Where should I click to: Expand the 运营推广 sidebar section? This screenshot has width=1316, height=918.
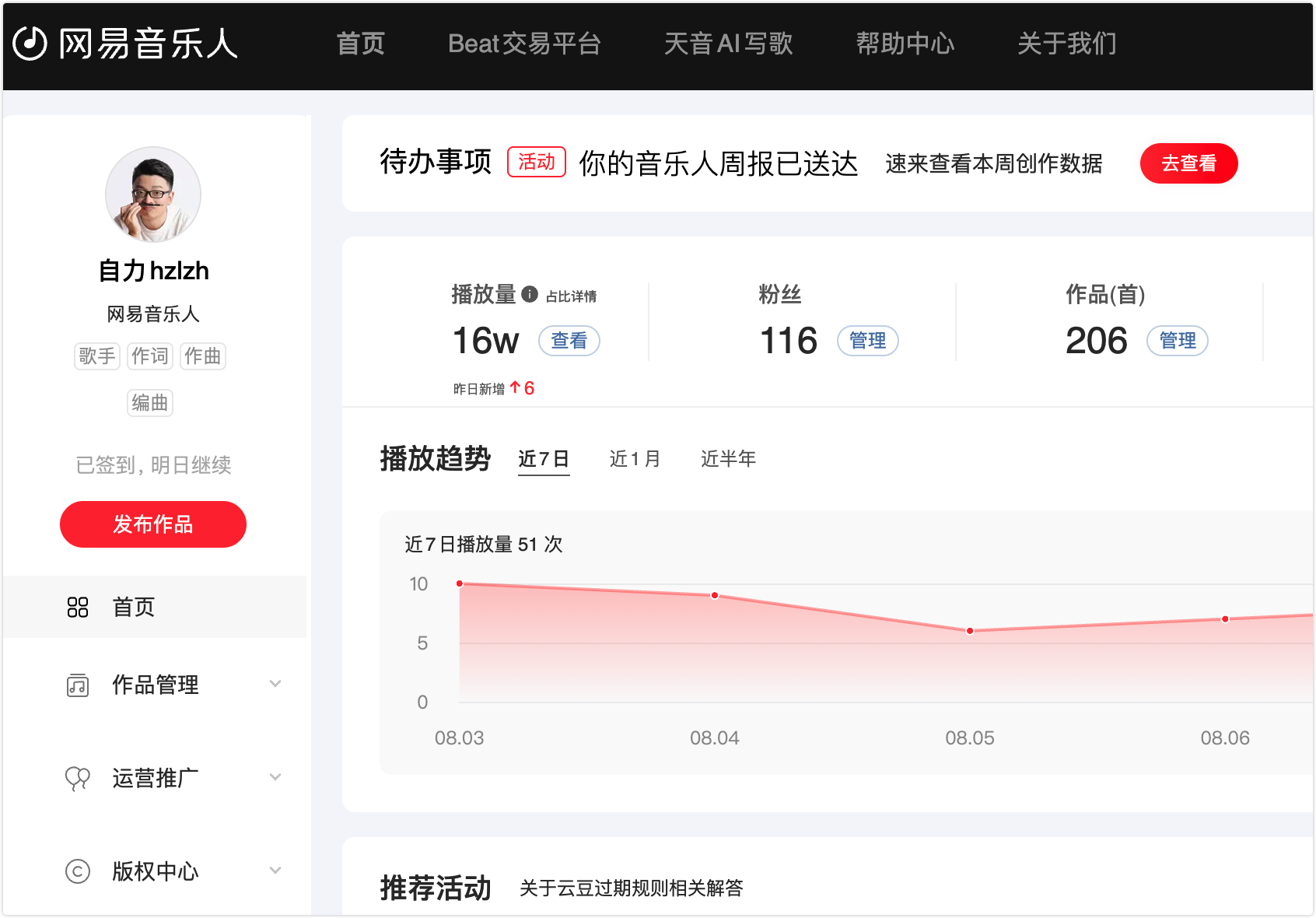click(275, 777)
